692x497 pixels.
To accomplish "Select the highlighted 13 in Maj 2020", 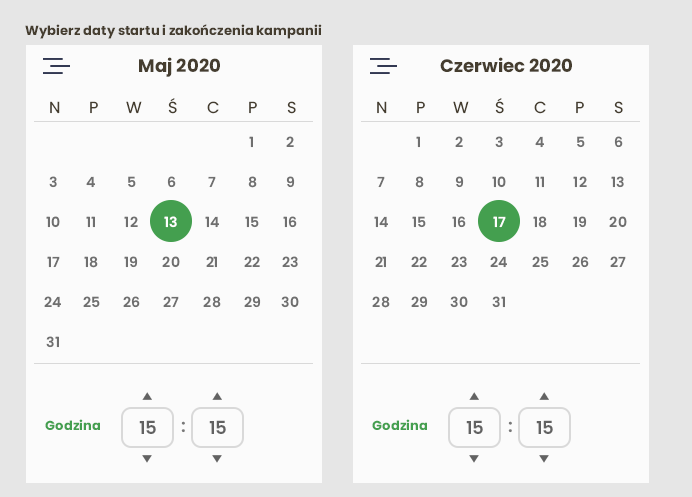I will coord(171,222).
